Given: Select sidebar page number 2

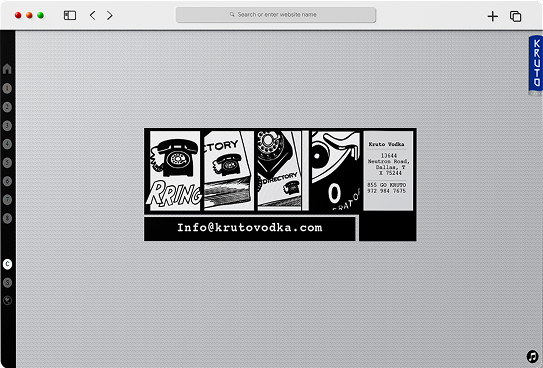Looking at the screenshot, I should tap(7, 107).
